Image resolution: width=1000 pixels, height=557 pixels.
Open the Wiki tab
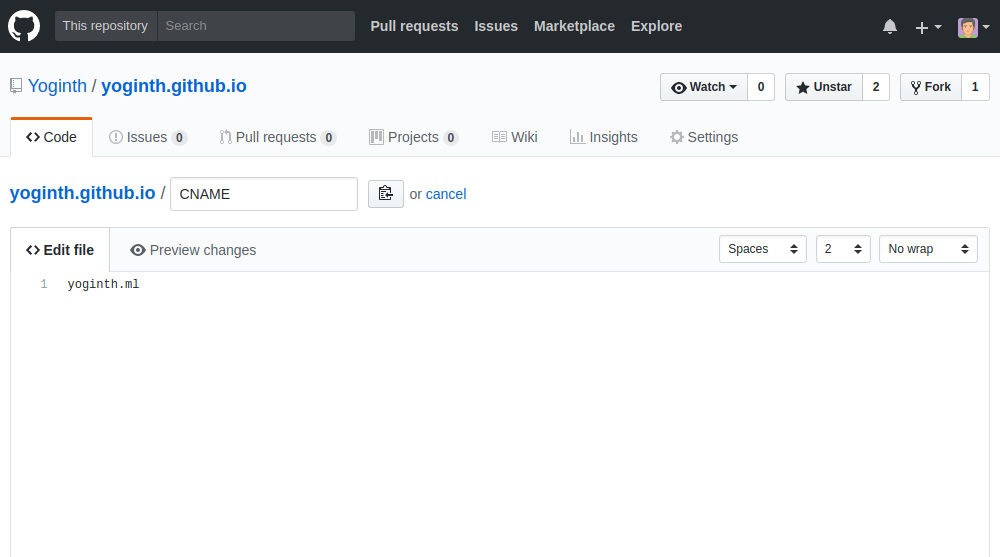pyautogui.click(x=515, y=137)
